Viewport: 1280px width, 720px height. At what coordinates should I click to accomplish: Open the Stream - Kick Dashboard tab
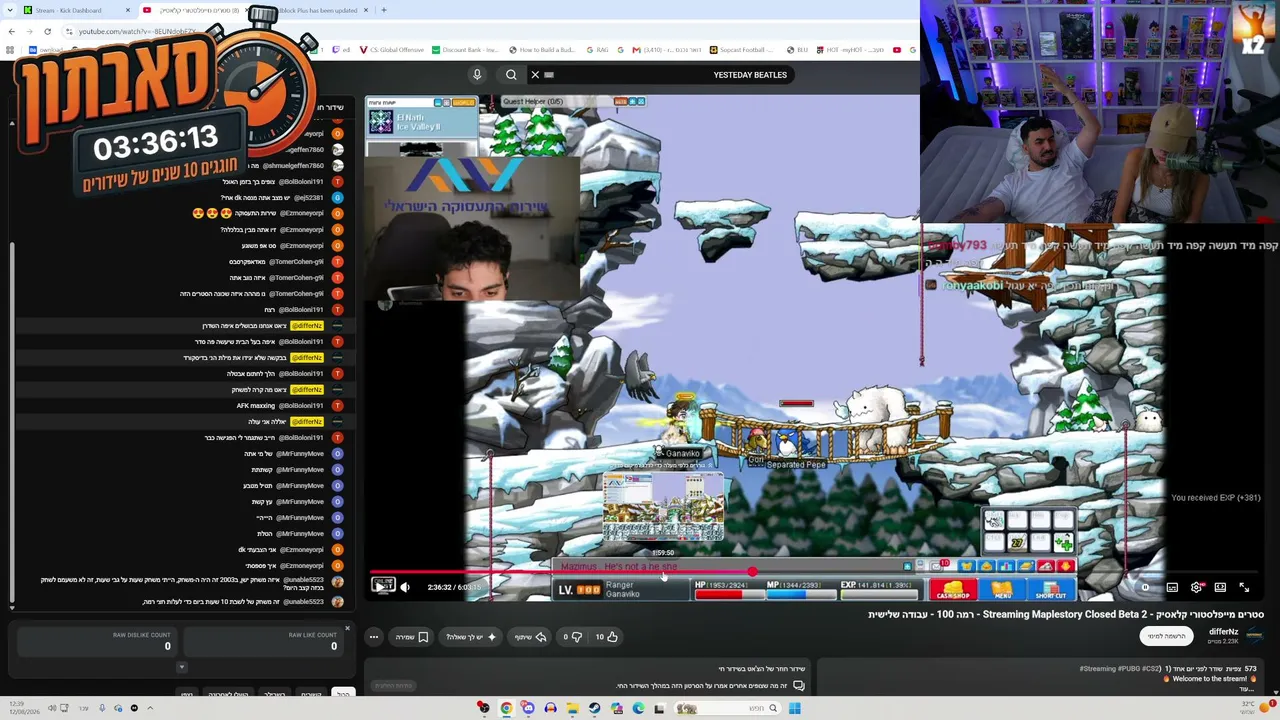pos(76,10)
